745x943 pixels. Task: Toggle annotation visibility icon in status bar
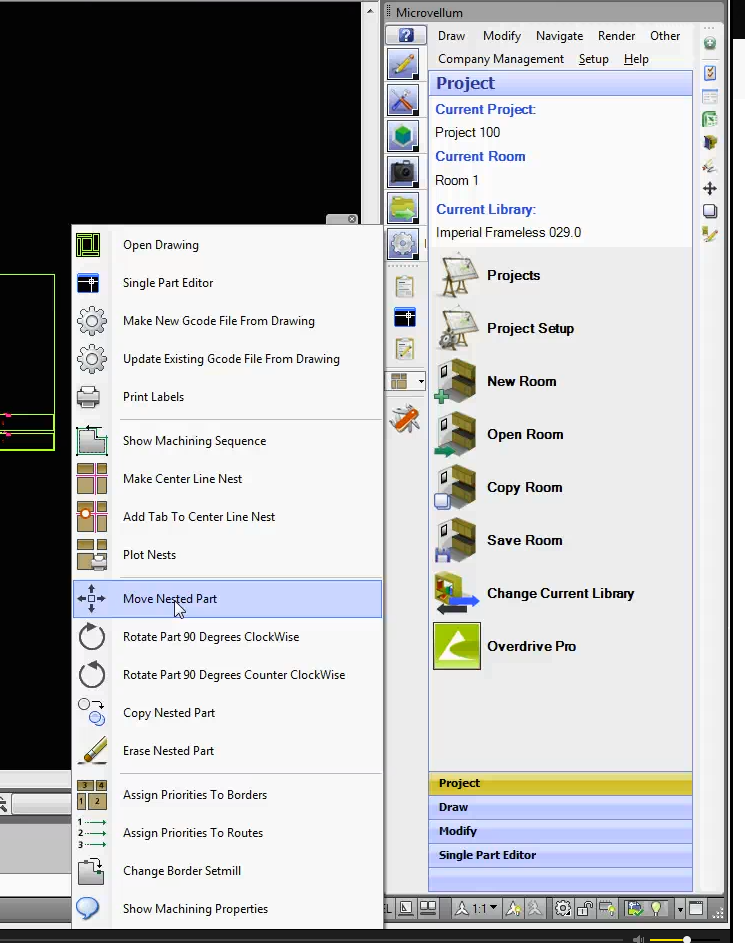point(514,908)
